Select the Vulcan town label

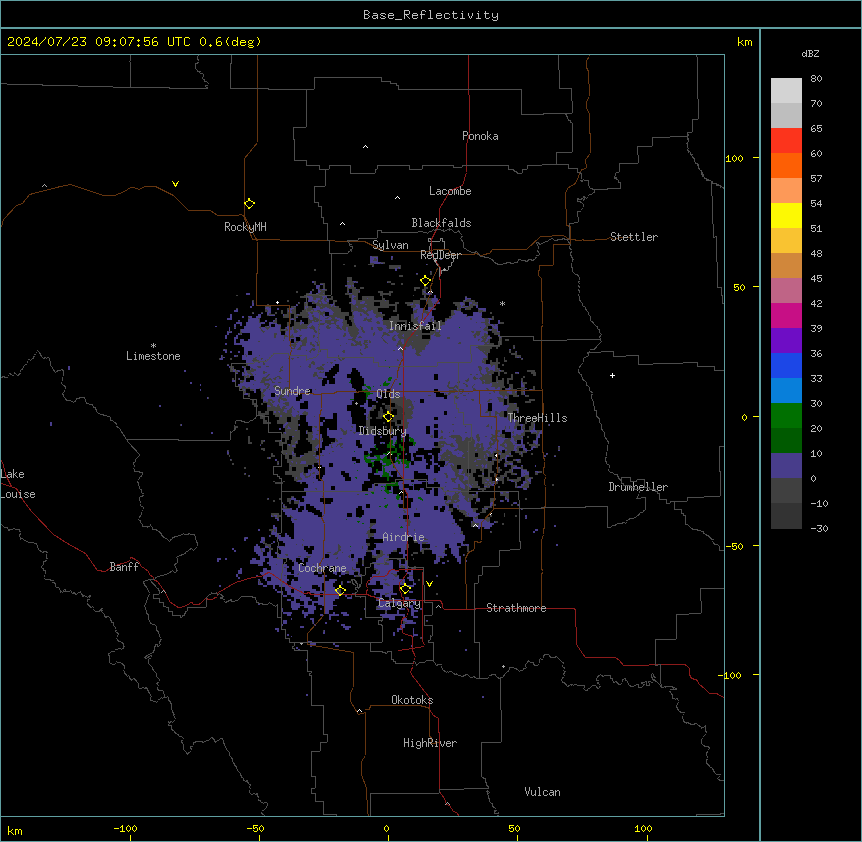[x=543, y=792]
